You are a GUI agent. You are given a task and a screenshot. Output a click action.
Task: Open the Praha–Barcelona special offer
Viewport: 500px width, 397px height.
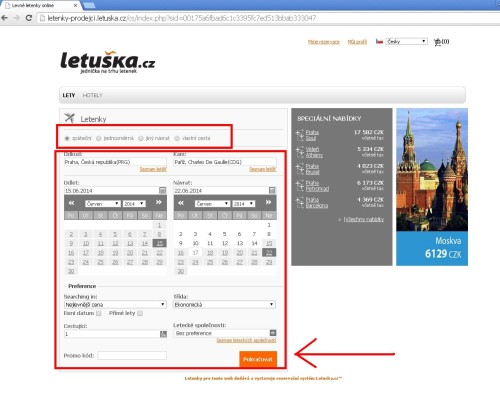pyautogui.click(x=317, y=203)
